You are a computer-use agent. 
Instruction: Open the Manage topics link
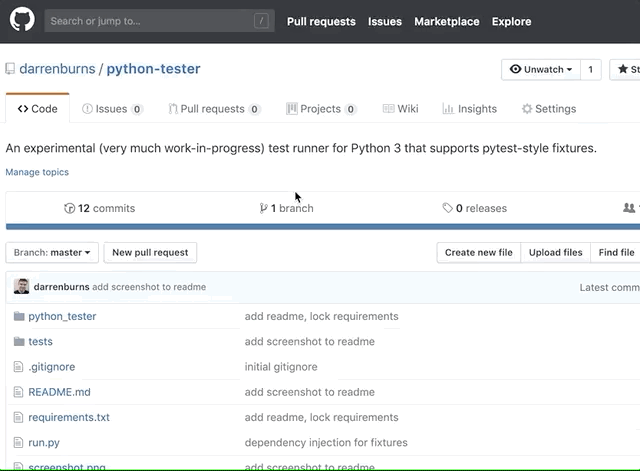[37, 172]
